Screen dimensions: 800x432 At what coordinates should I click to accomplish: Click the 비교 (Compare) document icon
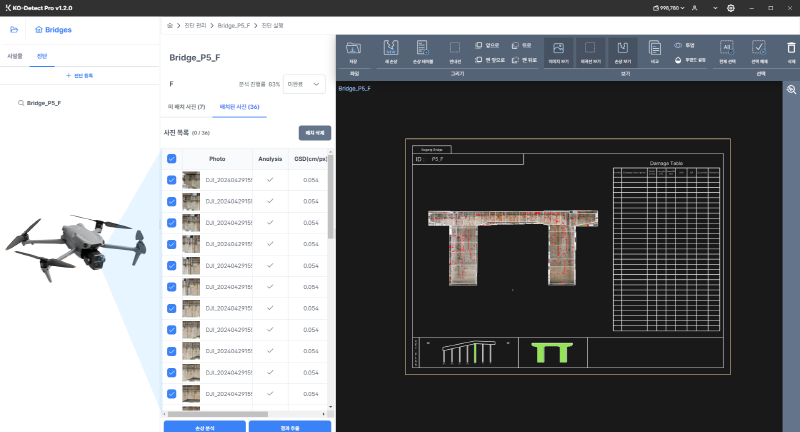tap(655, 47)
